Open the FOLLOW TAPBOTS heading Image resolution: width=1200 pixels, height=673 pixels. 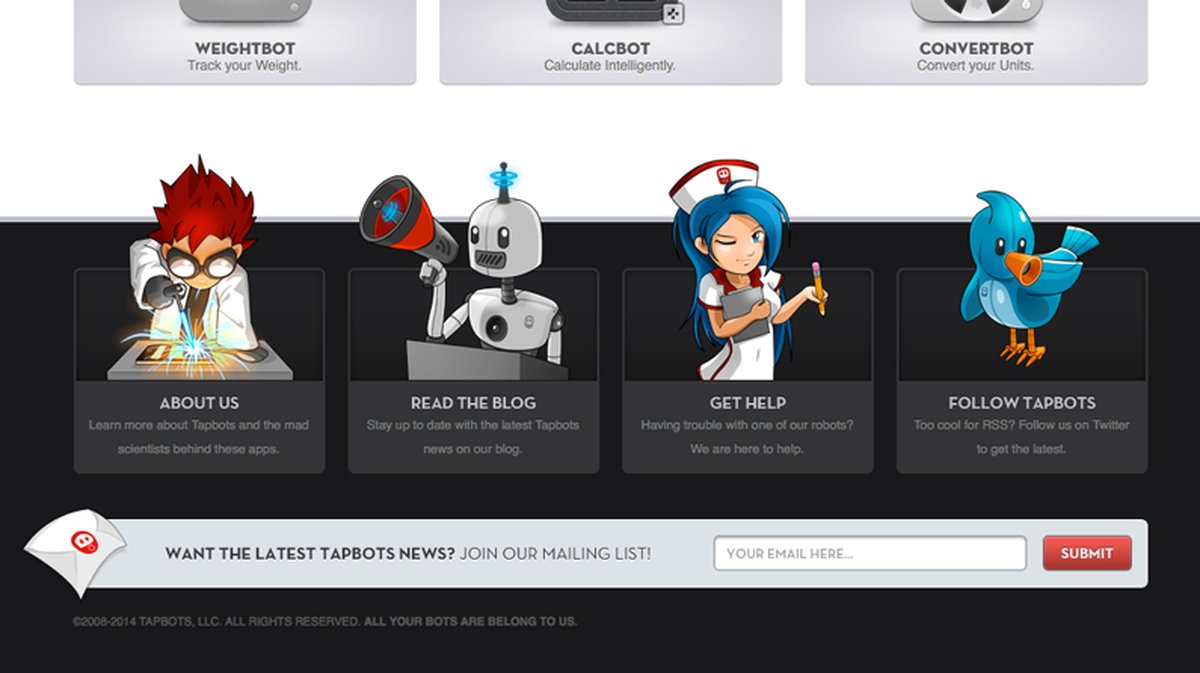click(x=1022, y=403)
